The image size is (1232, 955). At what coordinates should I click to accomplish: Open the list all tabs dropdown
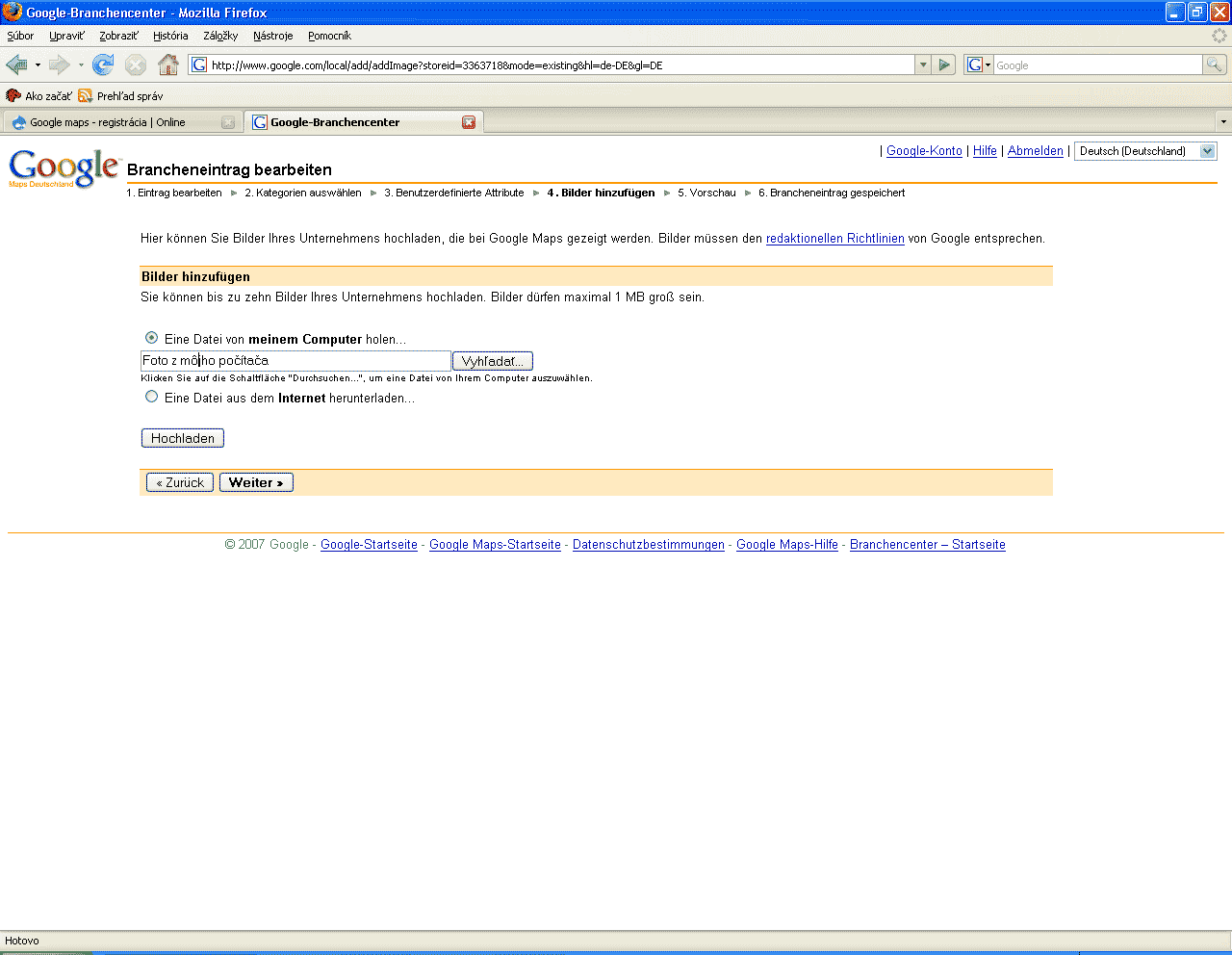[x=1223, y=122]
